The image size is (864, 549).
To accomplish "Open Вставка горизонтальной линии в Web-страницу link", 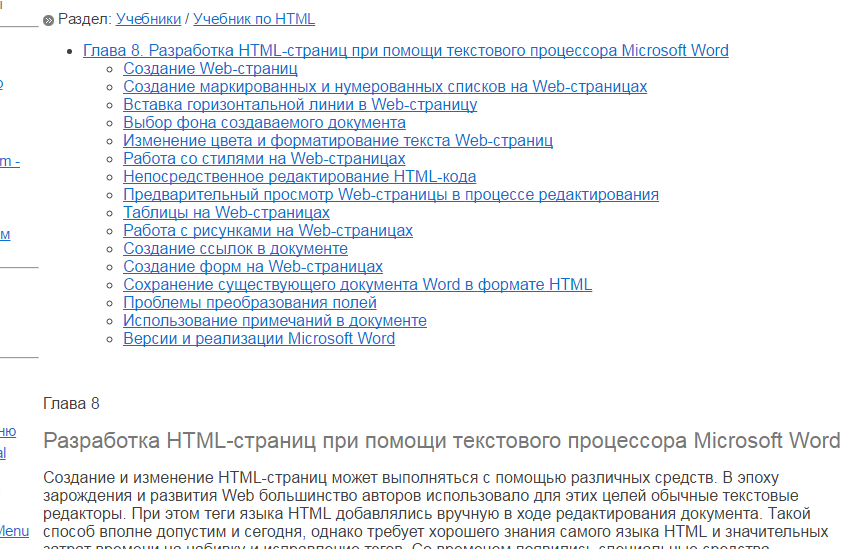I will [x=300, y=105].
